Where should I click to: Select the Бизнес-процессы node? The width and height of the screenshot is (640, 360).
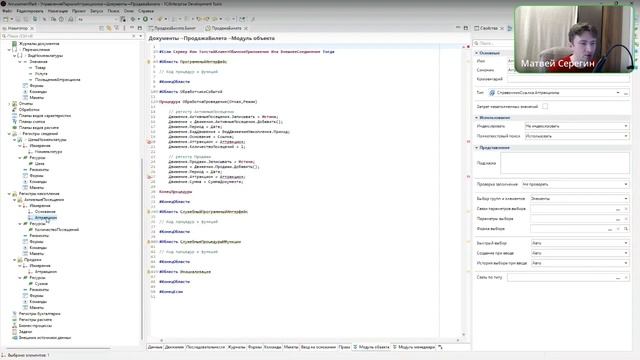pos(35,326)
